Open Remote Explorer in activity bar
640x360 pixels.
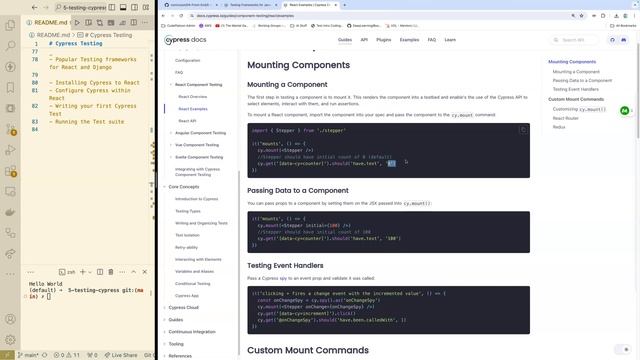[x=10, y=191]
